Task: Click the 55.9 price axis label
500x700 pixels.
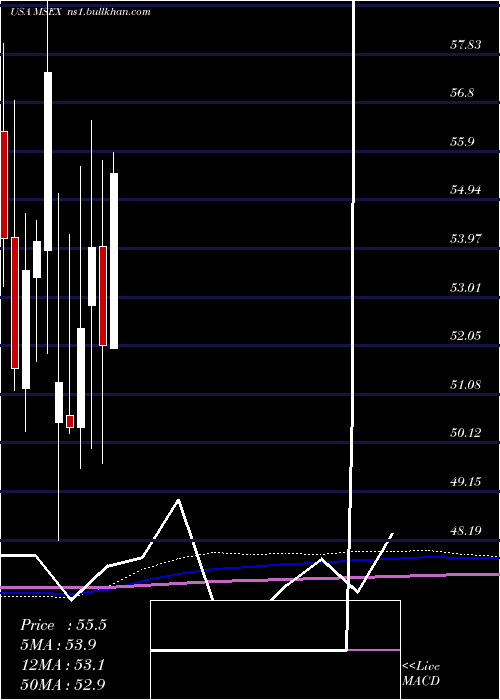Action: pyautogui.click(x=462, y=142)
